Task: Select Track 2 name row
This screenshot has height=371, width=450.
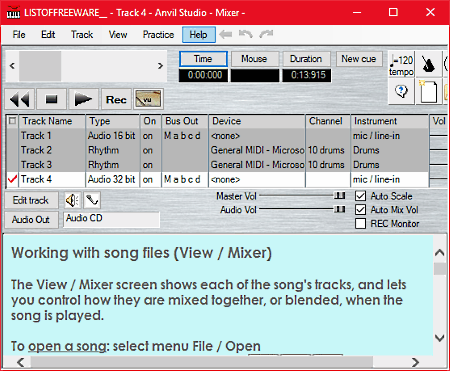Action: tap(52, 150)
